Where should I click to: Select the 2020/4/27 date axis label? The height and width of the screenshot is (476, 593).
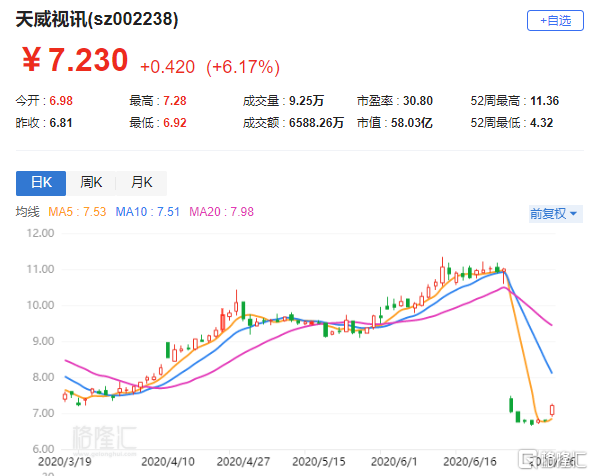tap(243, 462)
